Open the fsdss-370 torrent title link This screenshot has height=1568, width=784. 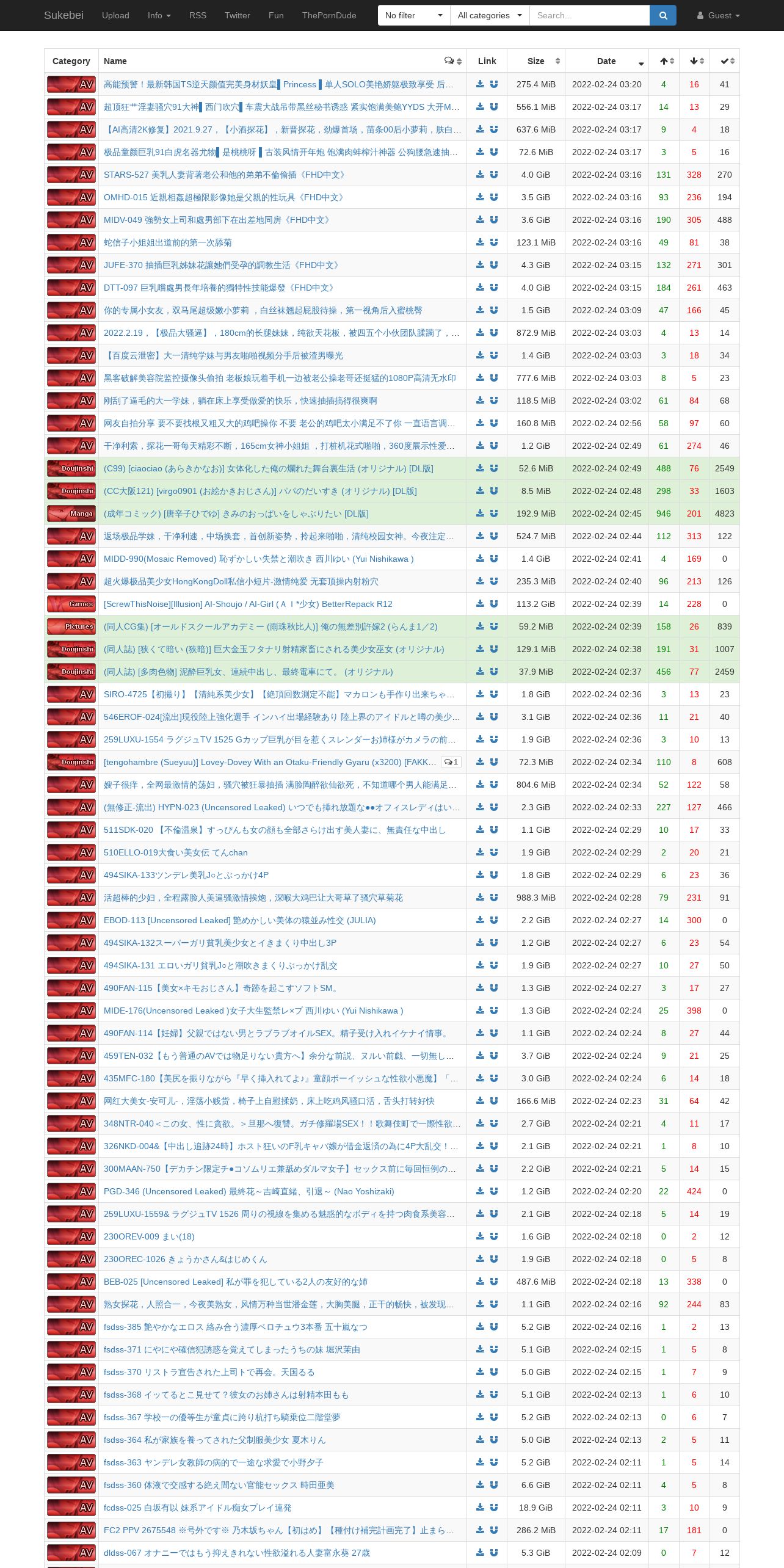pyautogui.click(x=209, y=1372)
